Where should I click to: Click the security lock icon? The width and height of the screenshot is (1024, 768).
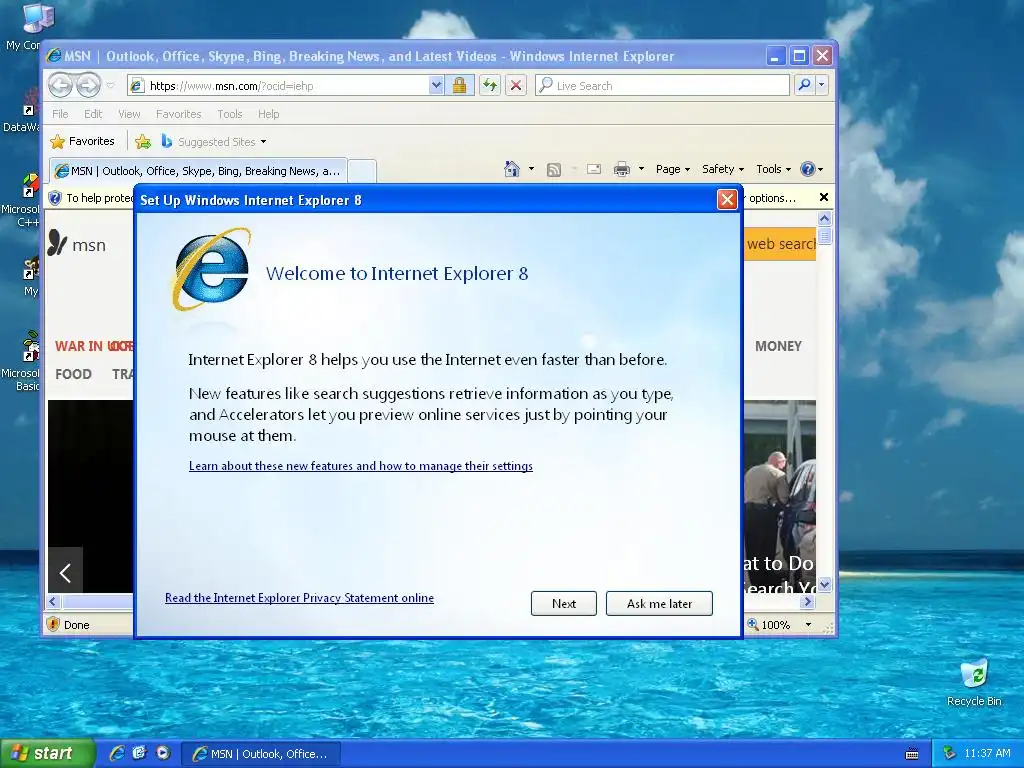459,86
